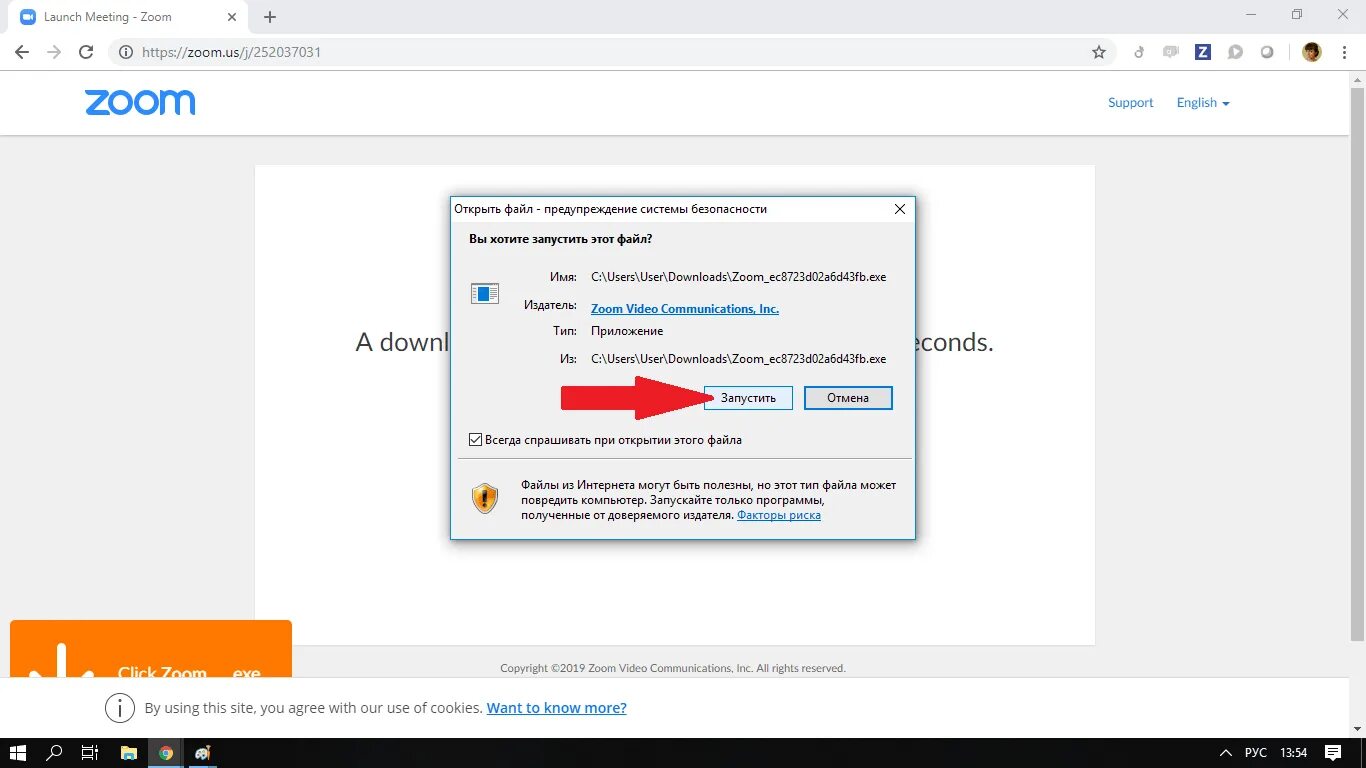Close the Launch Meeting - Zoom tab
The image size is (1366, 768).
(234, 17)
